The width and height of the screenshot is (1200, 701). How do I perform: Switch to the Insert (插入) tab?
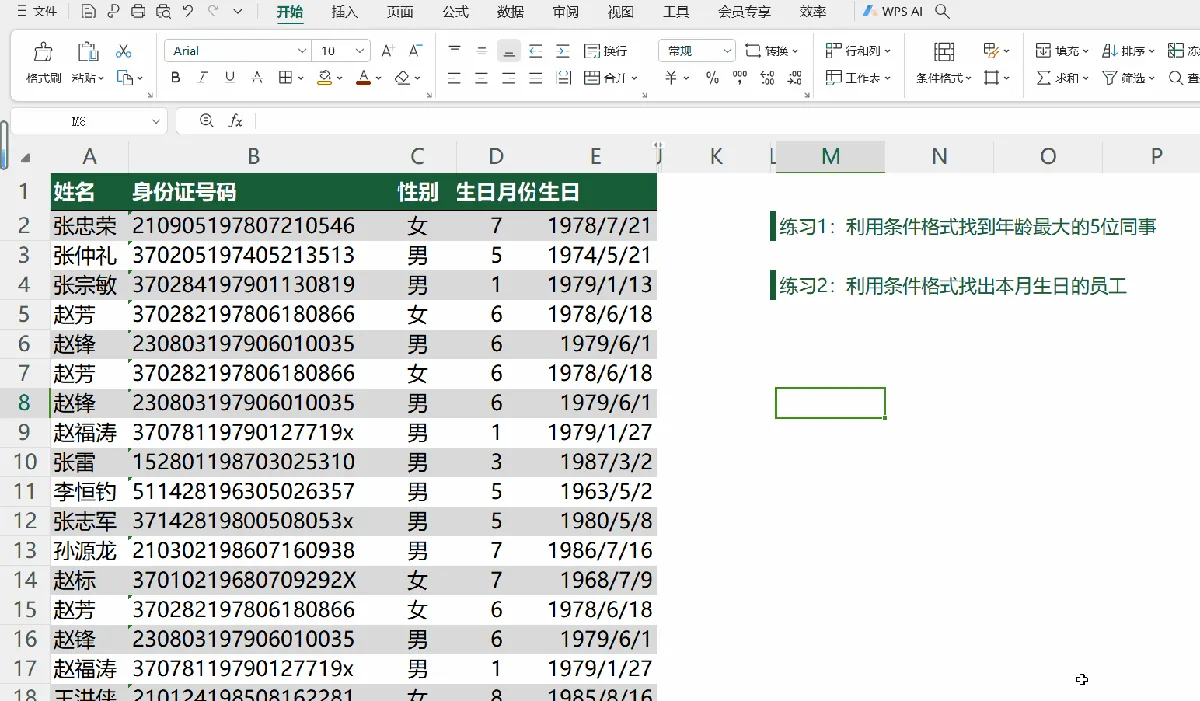[x=345, y=12]
